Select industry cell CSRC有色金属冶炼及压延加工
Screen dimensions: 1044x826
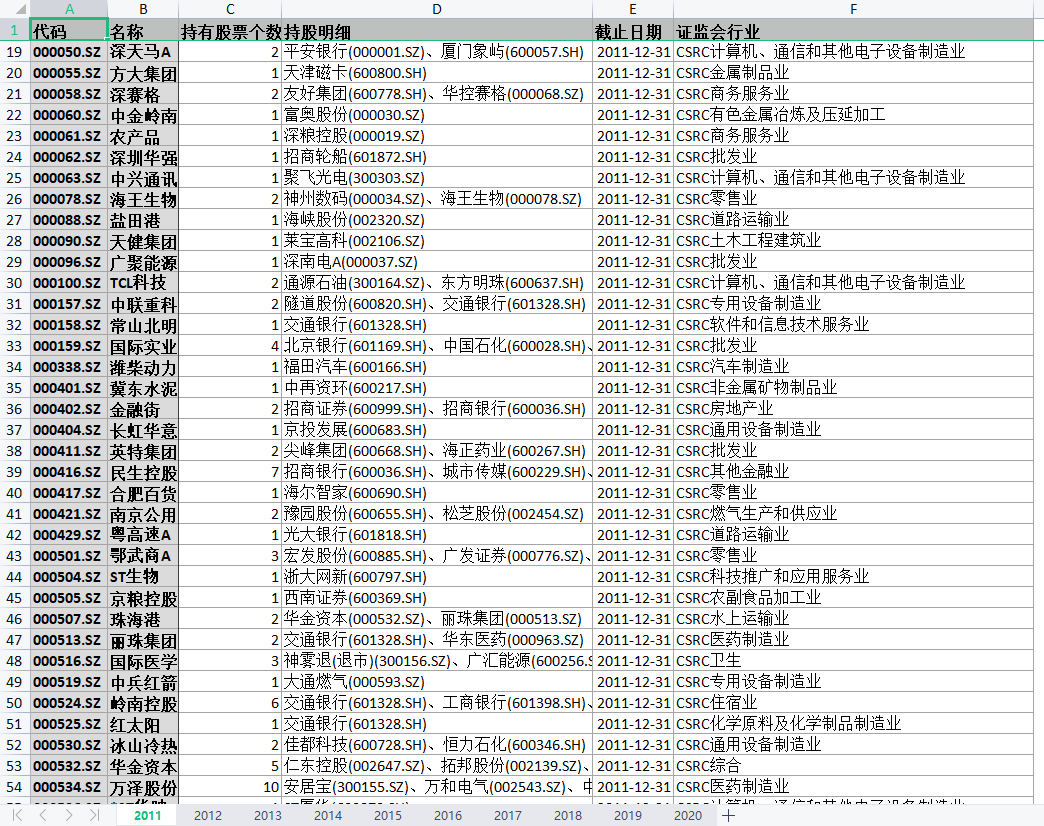click(854, 115)
